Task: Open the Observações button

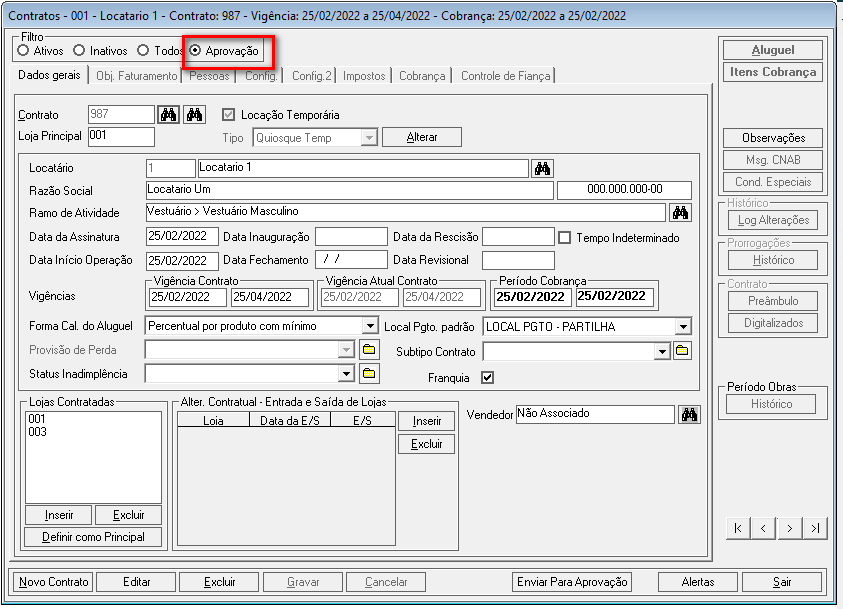Action: coord(773,138)
